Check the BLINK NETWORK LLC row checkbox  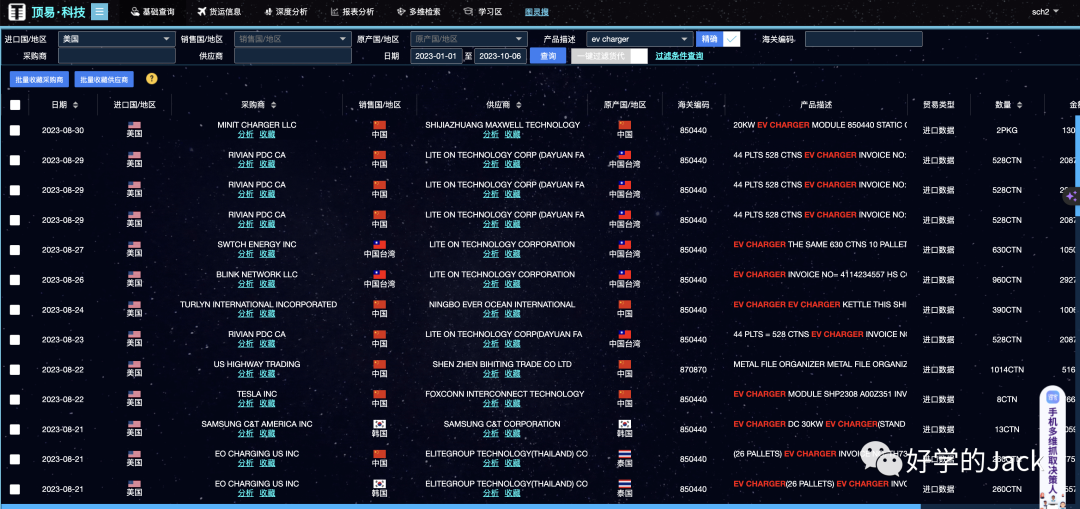pos(15,280)
